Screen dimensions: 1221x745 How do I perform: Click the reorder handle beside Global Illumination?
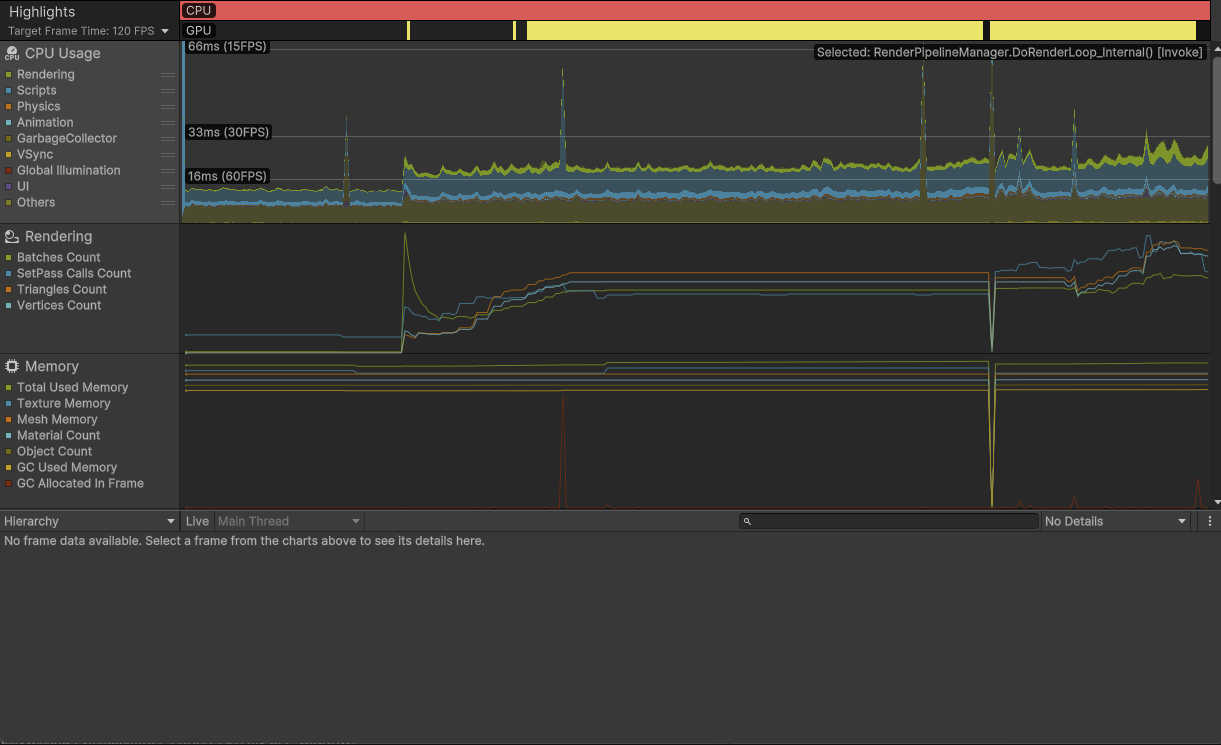[168, 171]
